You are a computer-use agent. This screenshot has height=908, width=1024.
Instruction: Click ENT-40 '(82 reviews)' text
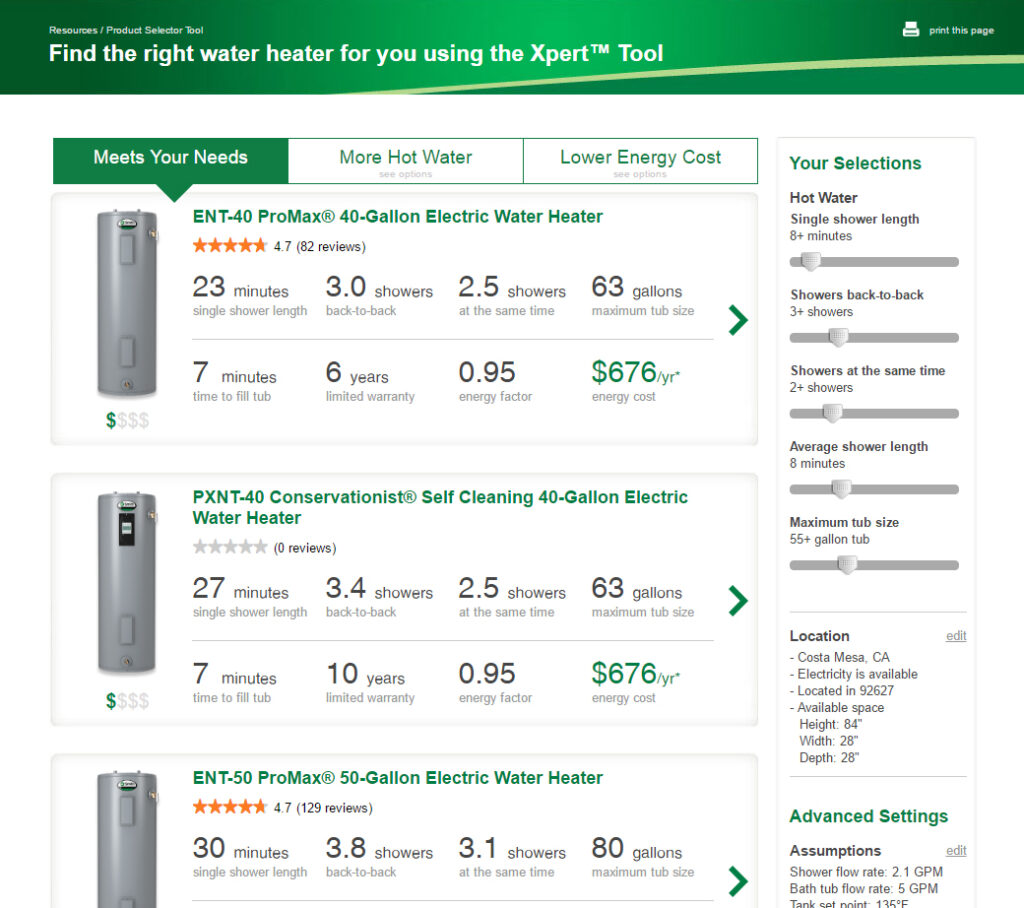330,247
